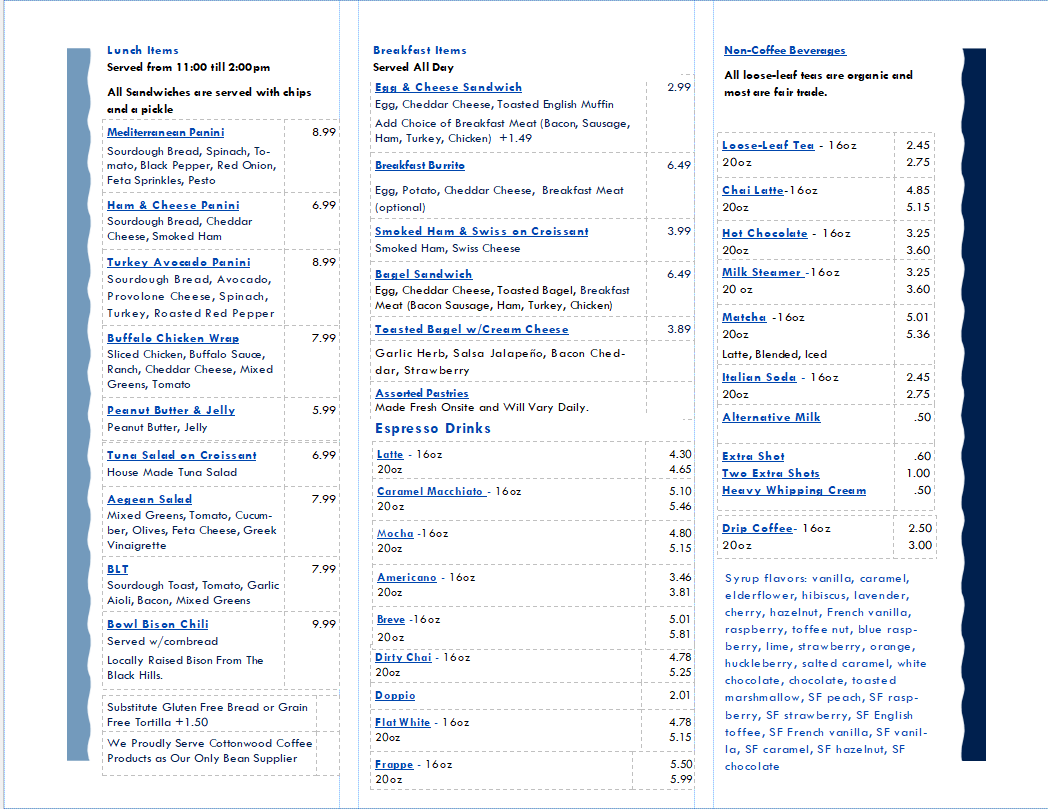Select the Turkey Avocado Panini title
Viewport: 1048px width, 809px height.
tap(178, 262)
